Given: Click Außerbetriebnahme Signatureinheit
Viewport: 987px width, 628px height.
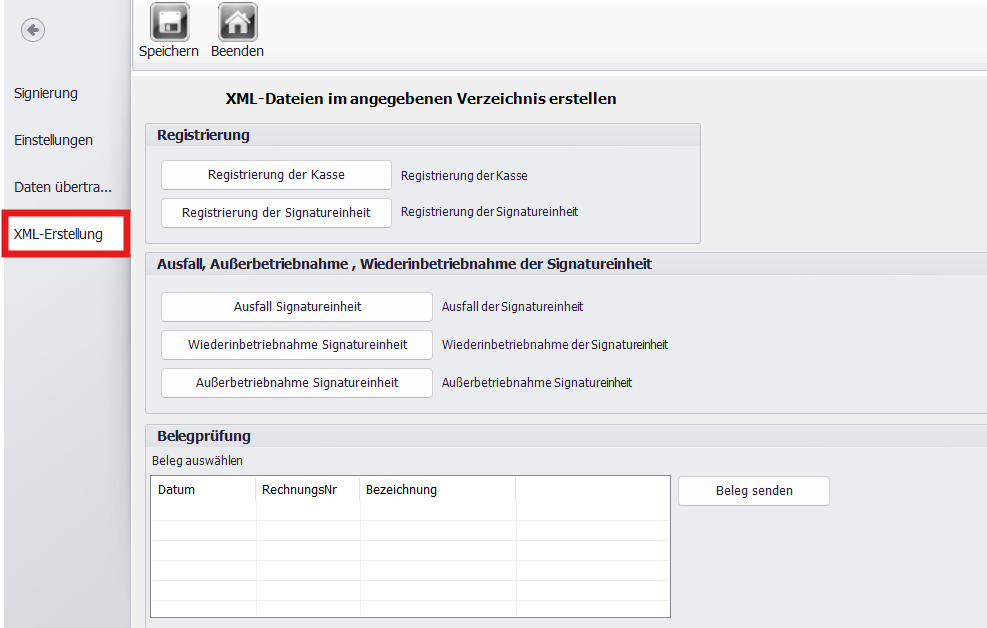Looking at the screenshot, I should click(296, 382).
